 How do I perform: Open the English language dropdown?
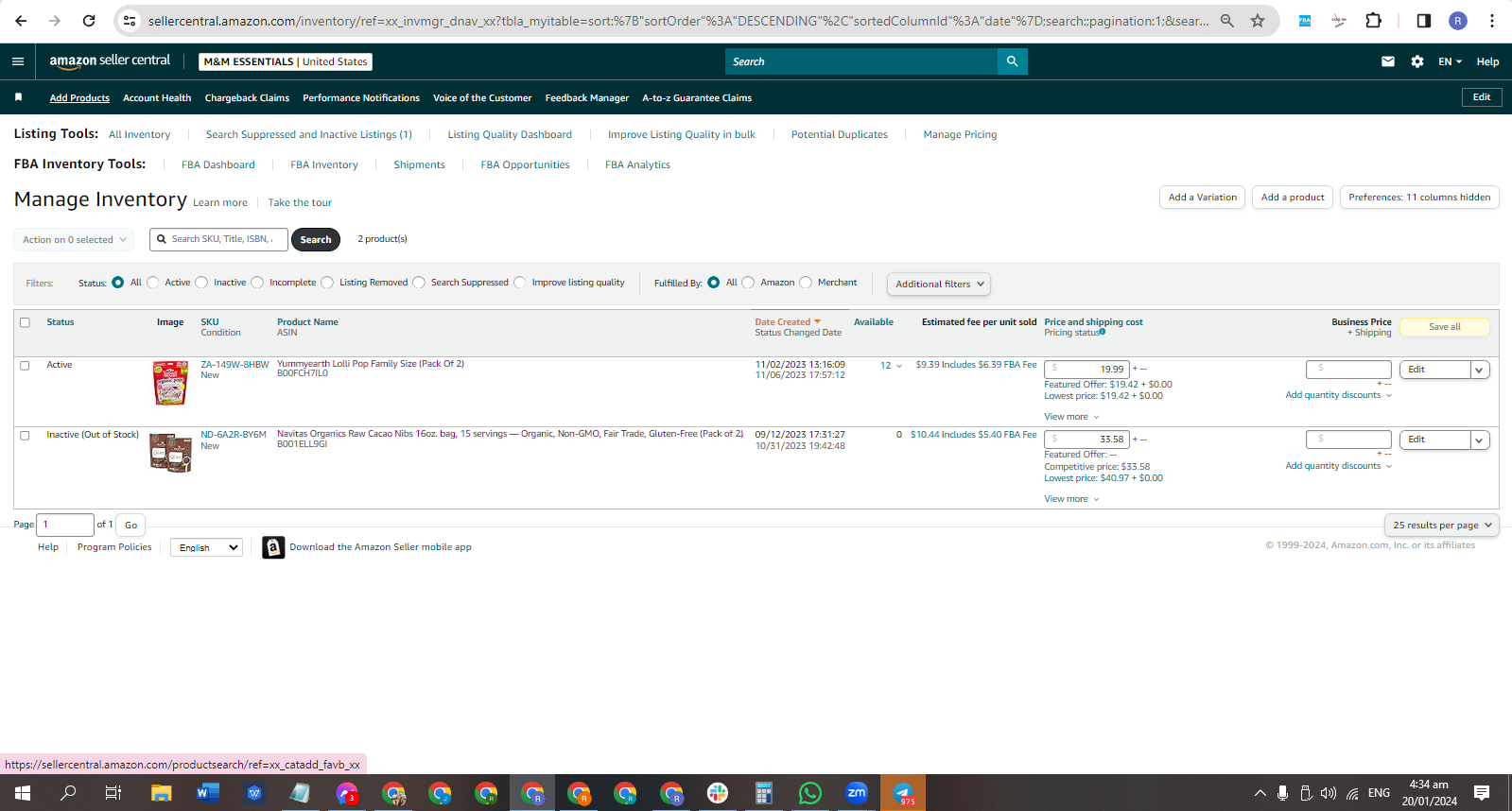coord(206,547)
